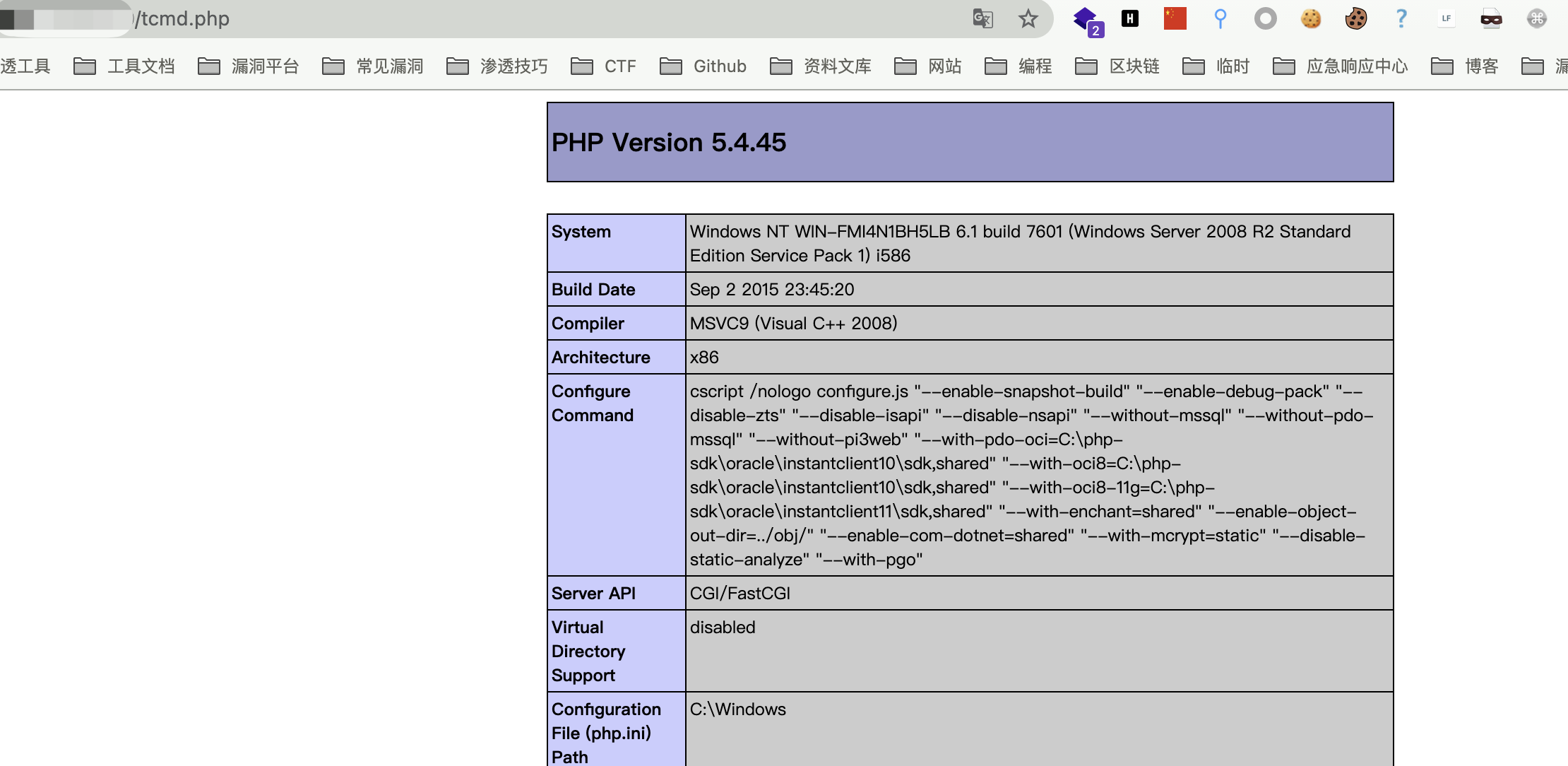
Task: Open the LF extension icon
Action: pyautogui.click(x=1447, y=18)
